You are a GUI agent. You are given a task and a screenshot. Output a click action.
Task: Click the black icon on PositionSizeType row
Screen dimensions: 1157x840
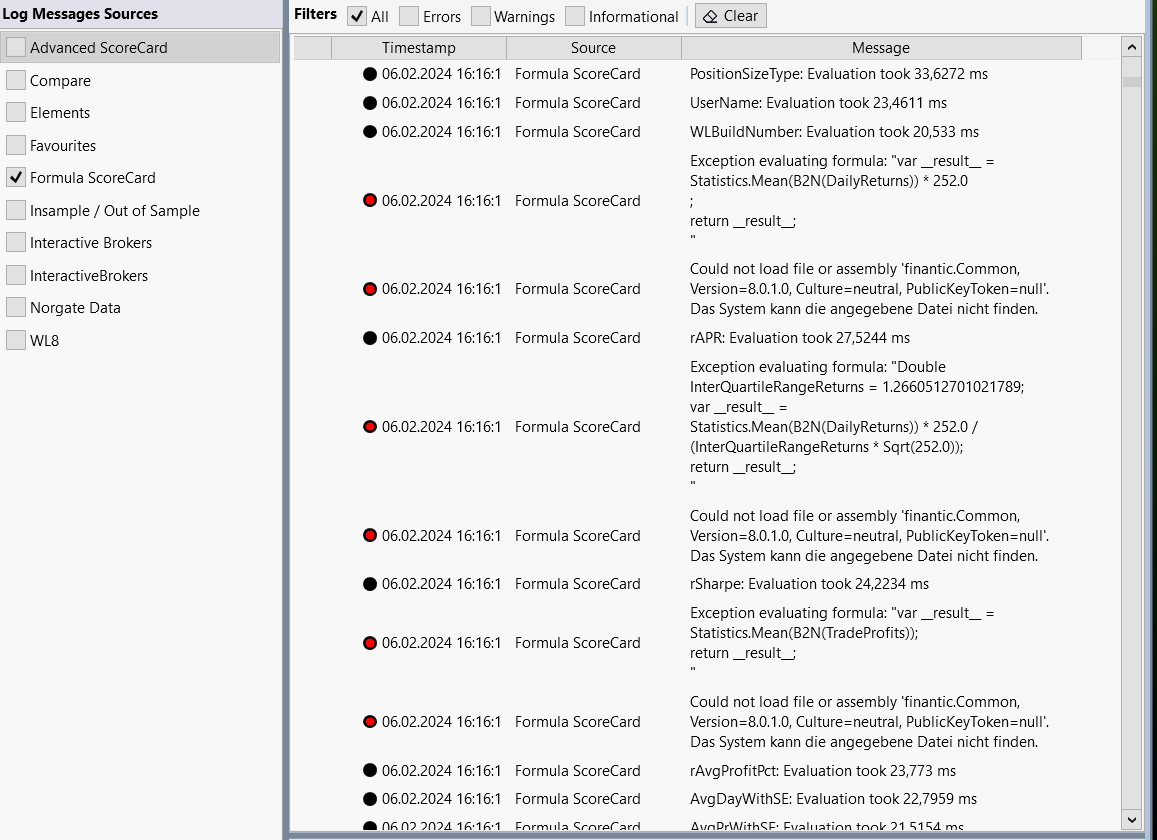370,74
